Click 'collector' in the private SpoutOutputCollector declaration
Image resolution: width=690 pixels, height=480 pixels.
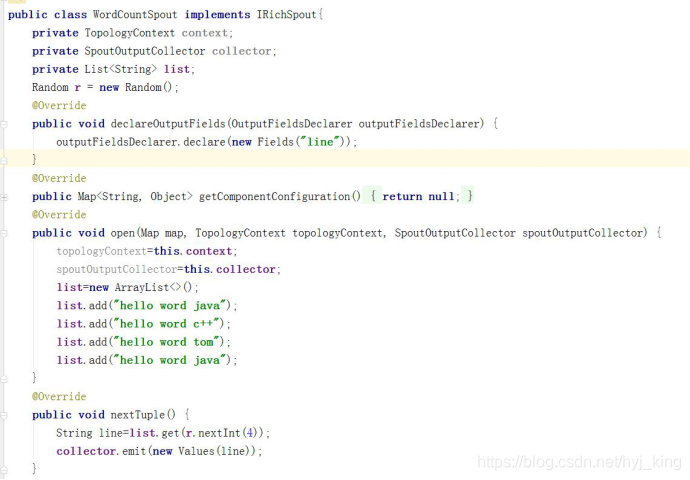(242, 51)
